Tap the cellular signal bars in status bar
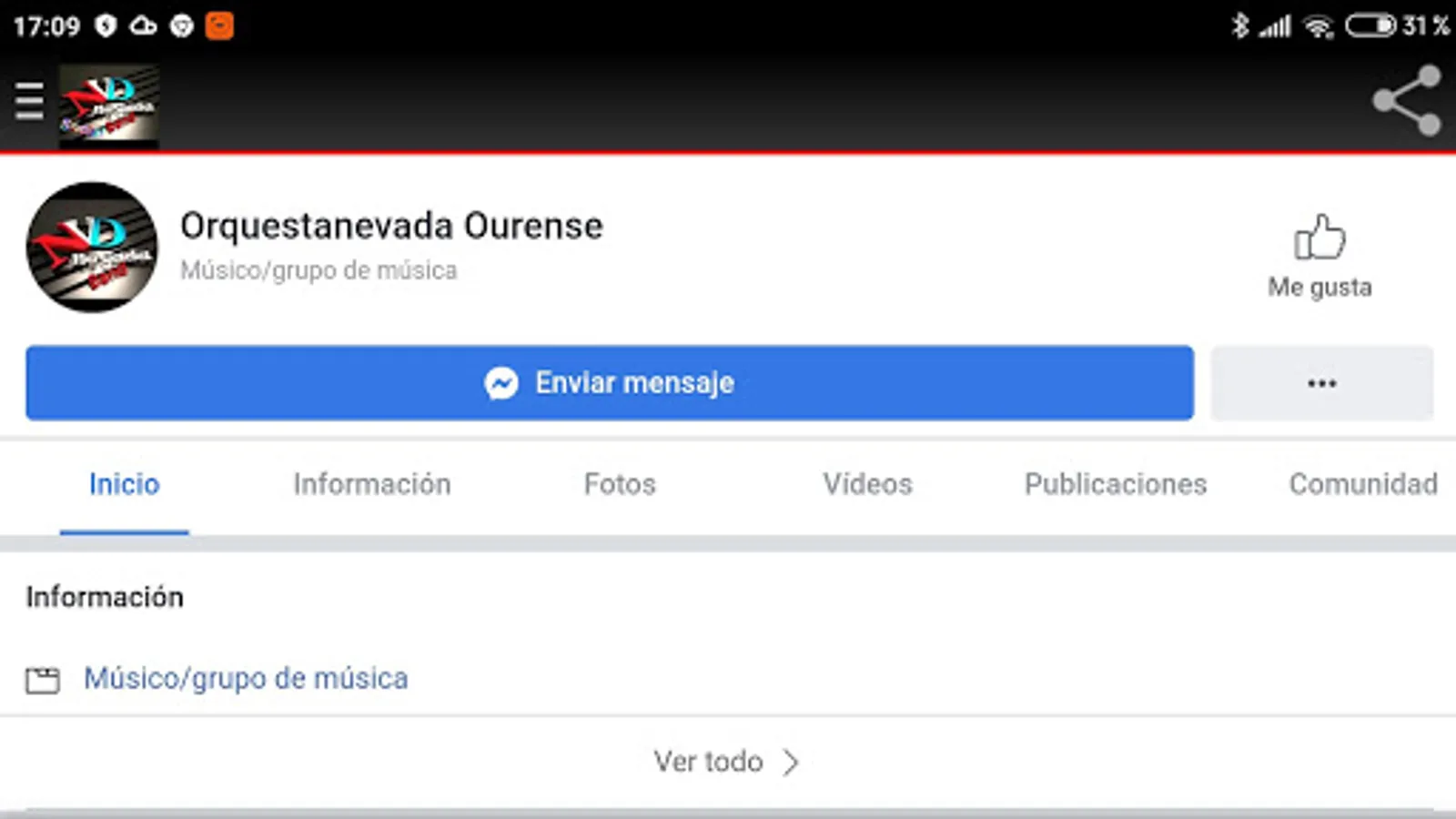The image size is (1456, 819). click(x=1275, y=26)
